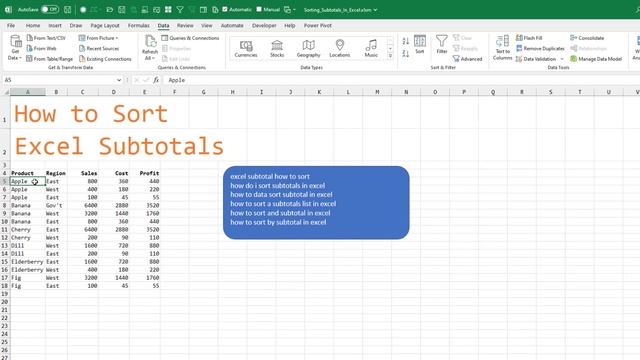The width and height of the screenshot is (640, 360).
Task: Click the Consolidate icon
Action: tap(573, 38)
